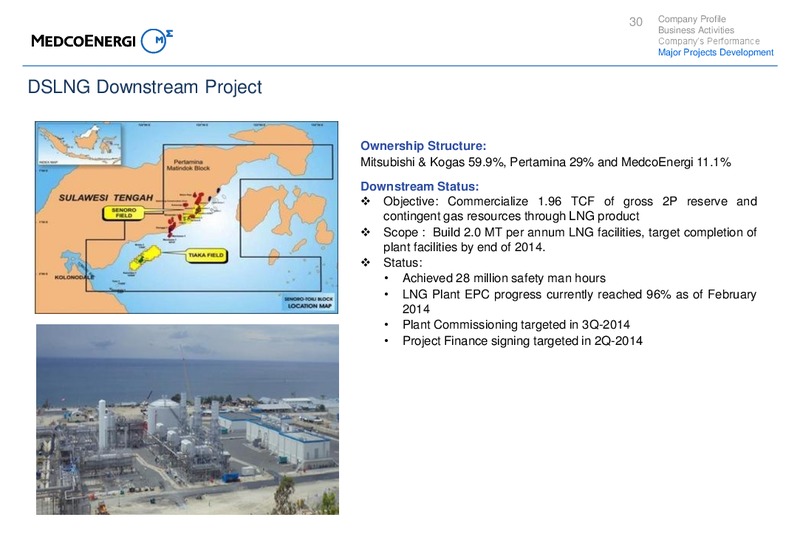Click the diamond bullet beside Status
This screenshot has width=800, height=554.
click(x=366, y=263)
